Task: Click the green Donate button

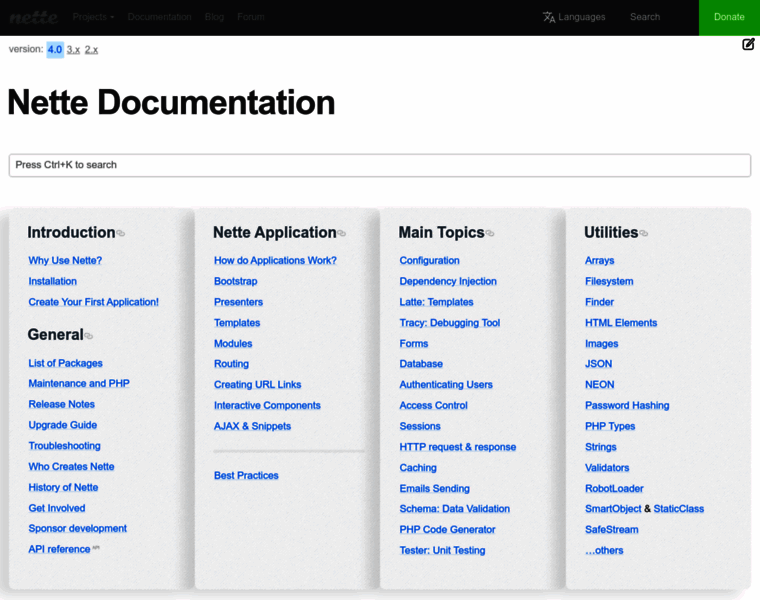Action: coord(729,17)
